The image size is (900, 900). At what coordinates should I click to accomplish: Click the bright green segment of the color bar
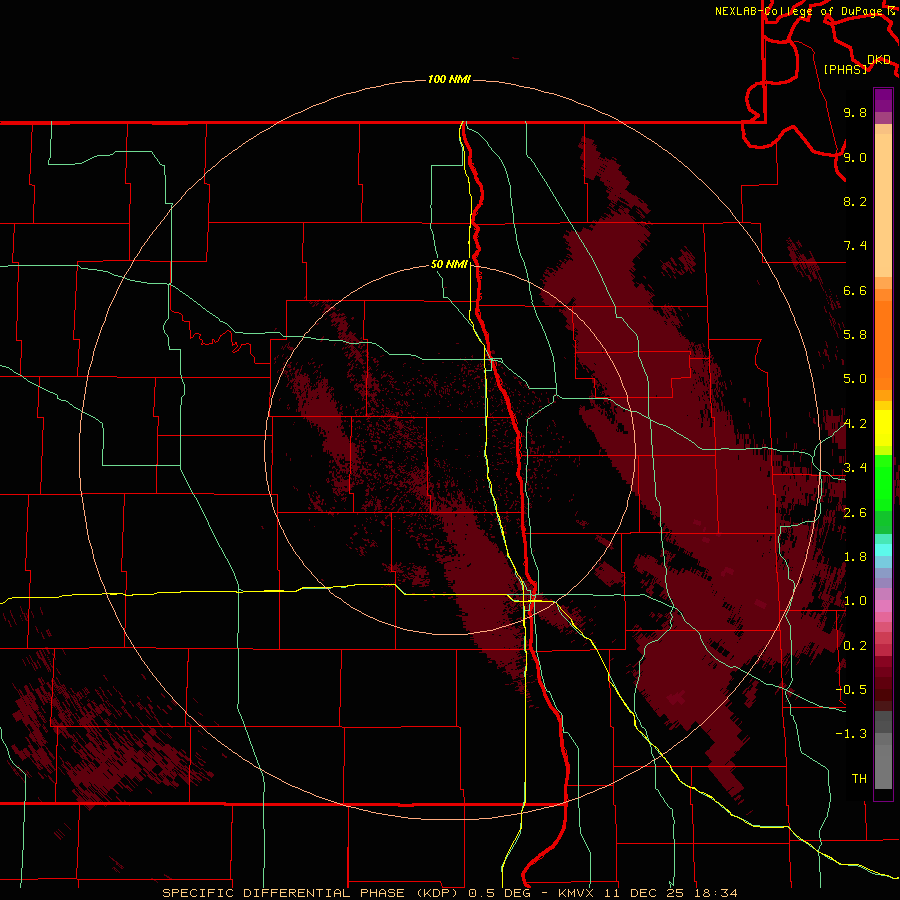[x=883, y=483]
